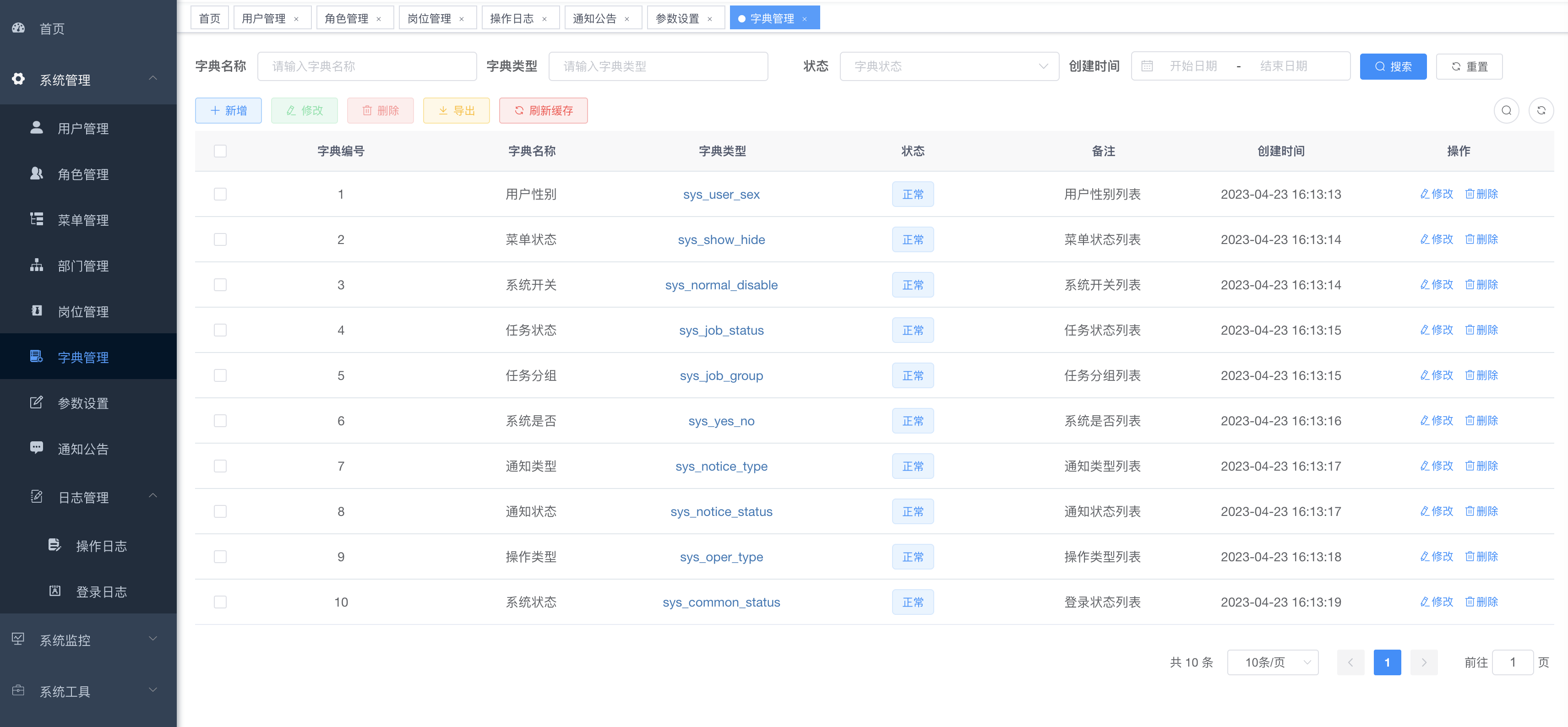
Task: Click the 搜索 search button
Action: click(x=1393, y=66)
